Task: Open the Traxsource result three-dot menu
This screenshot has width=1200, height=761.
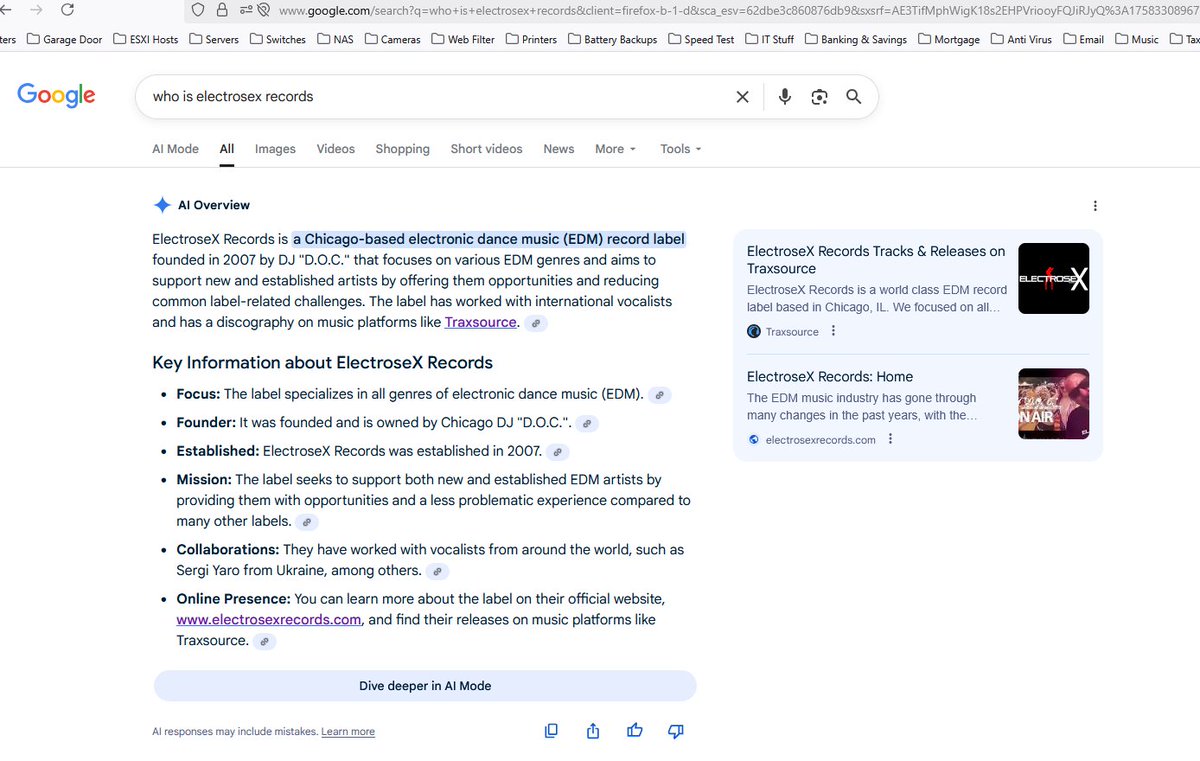Action: [x=834, y=332]
